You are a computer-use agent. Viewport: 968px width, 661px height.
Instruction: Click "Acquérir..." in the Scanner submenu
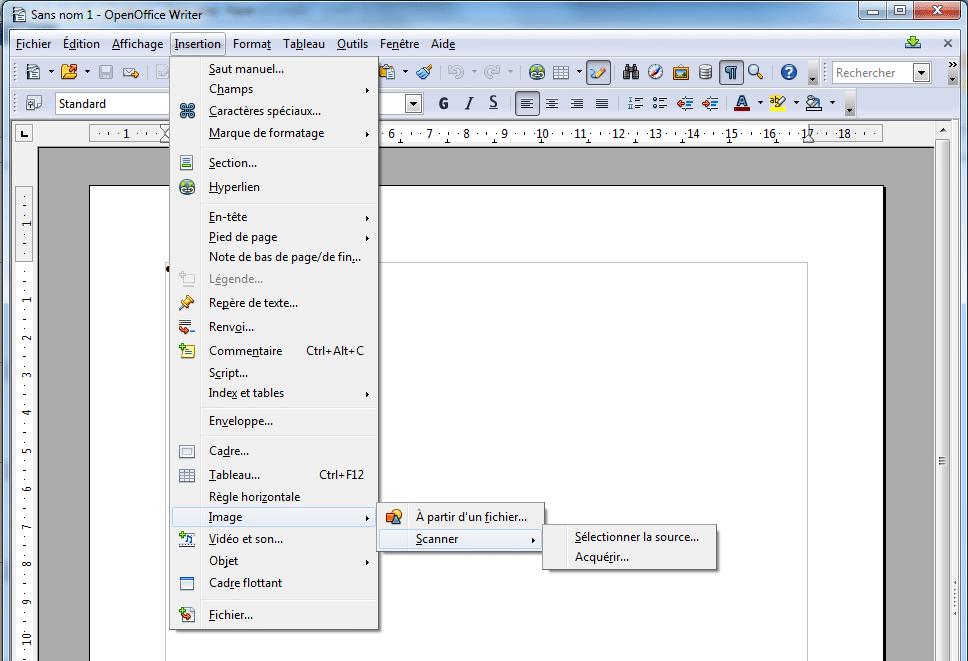602,557
